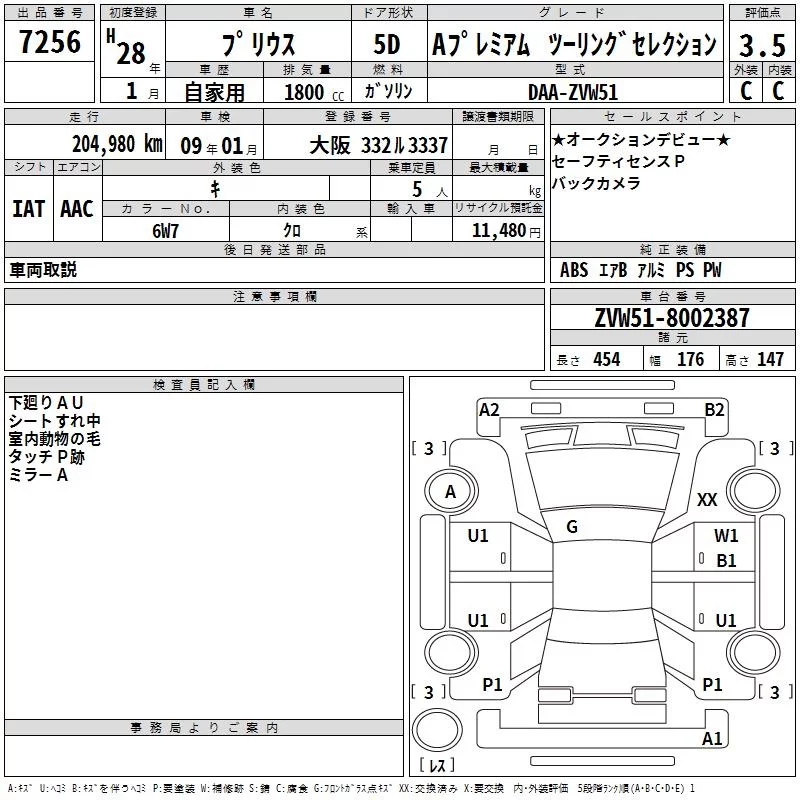Select the セールスポイント header
Viewport: 800px width, 800px height.
point(672,116)
